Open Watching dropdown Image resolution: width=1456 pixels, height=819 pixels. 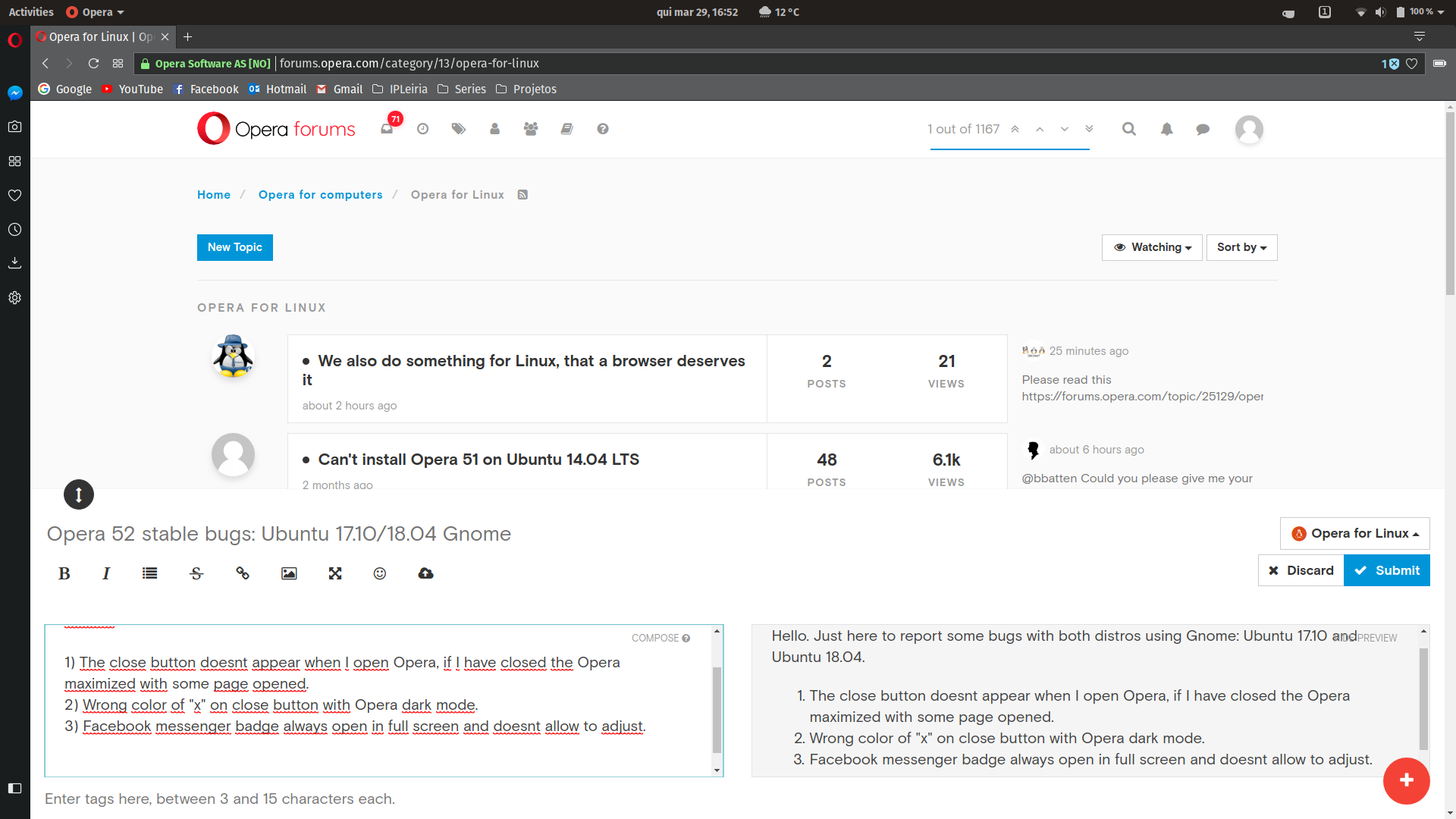click(1152, 247)
